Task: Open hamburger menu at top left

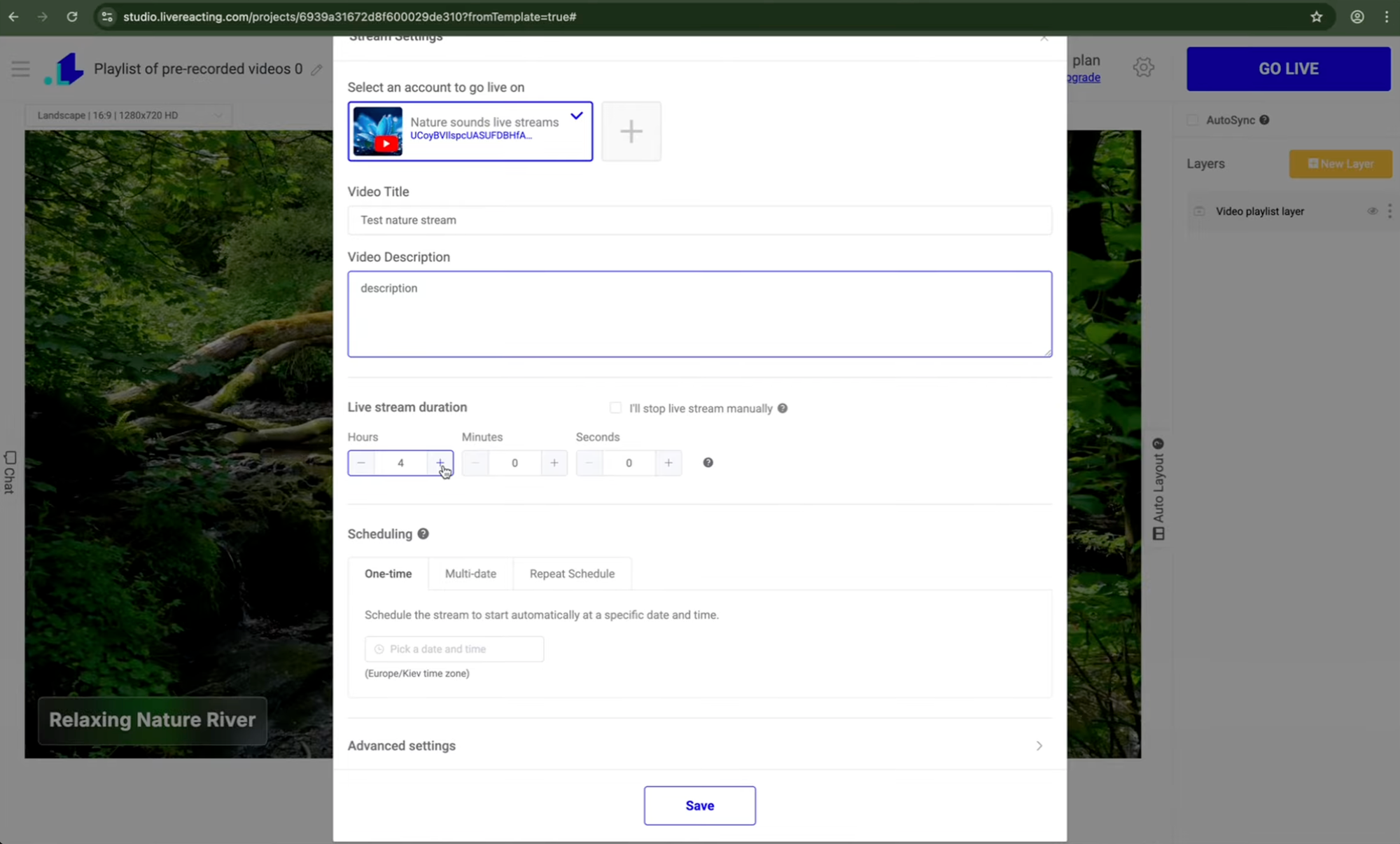Action: point(20,69)
